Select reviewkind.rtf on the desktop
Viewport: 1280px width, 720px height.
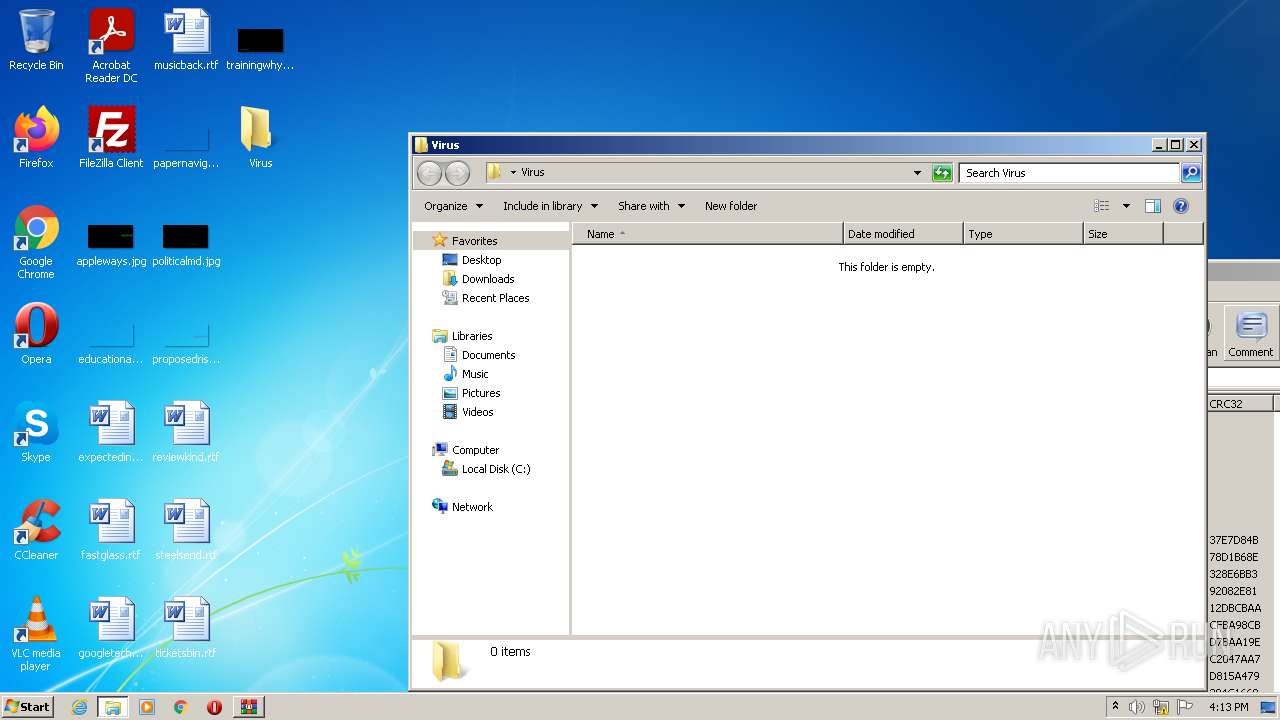coord(186,432)
